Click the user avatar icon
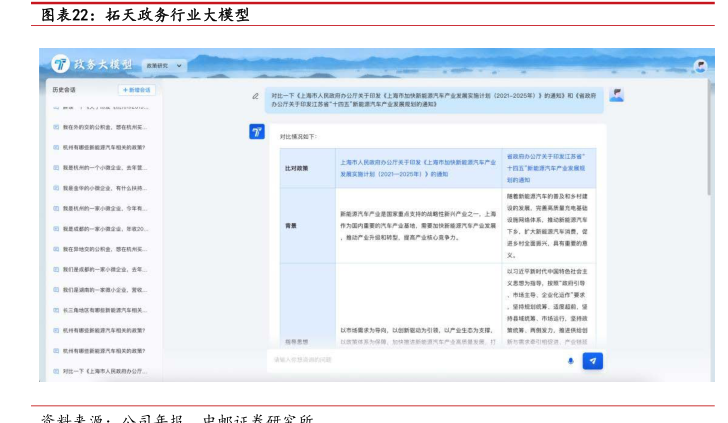Screen dimensions: 728x423 (617, 95)
